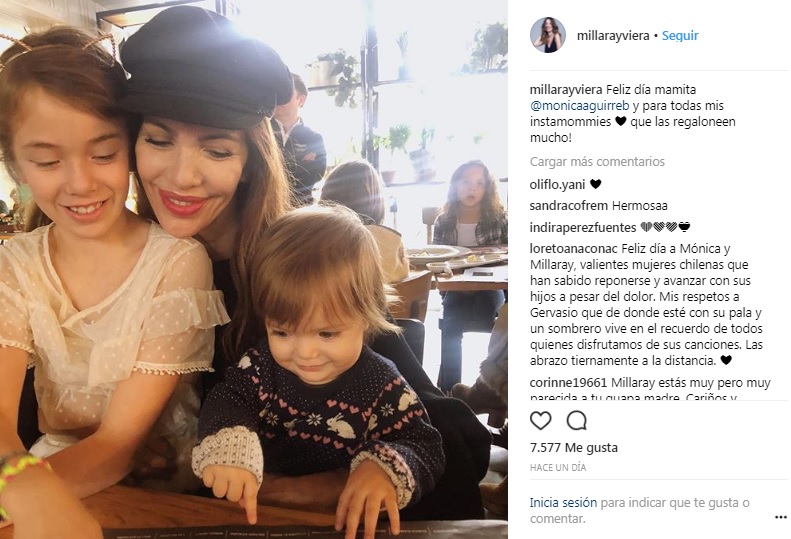Viewport: 791px width, 539px height.
Task: Open the Hace un día timestamp
Action: coord(558,468)
